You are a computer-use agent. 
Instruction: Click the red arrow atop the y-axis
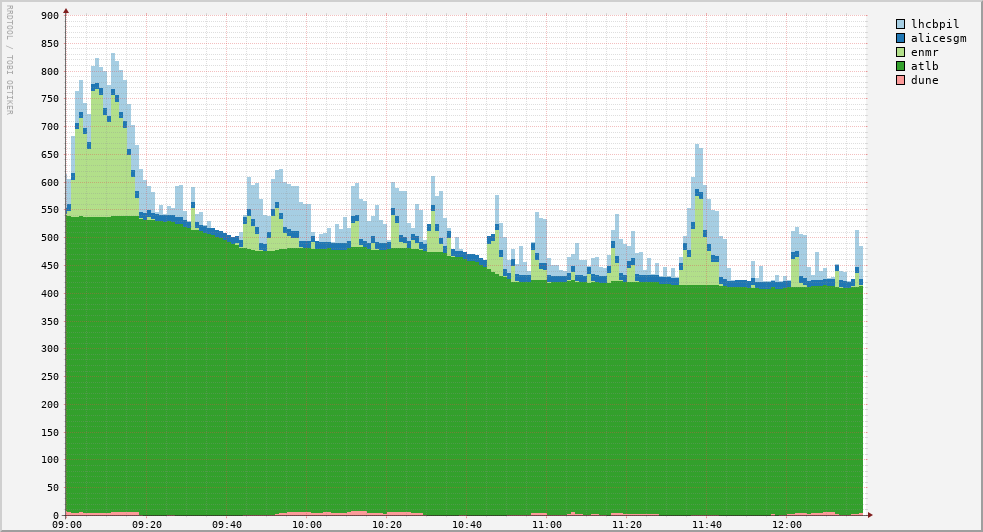coord(66,11)
